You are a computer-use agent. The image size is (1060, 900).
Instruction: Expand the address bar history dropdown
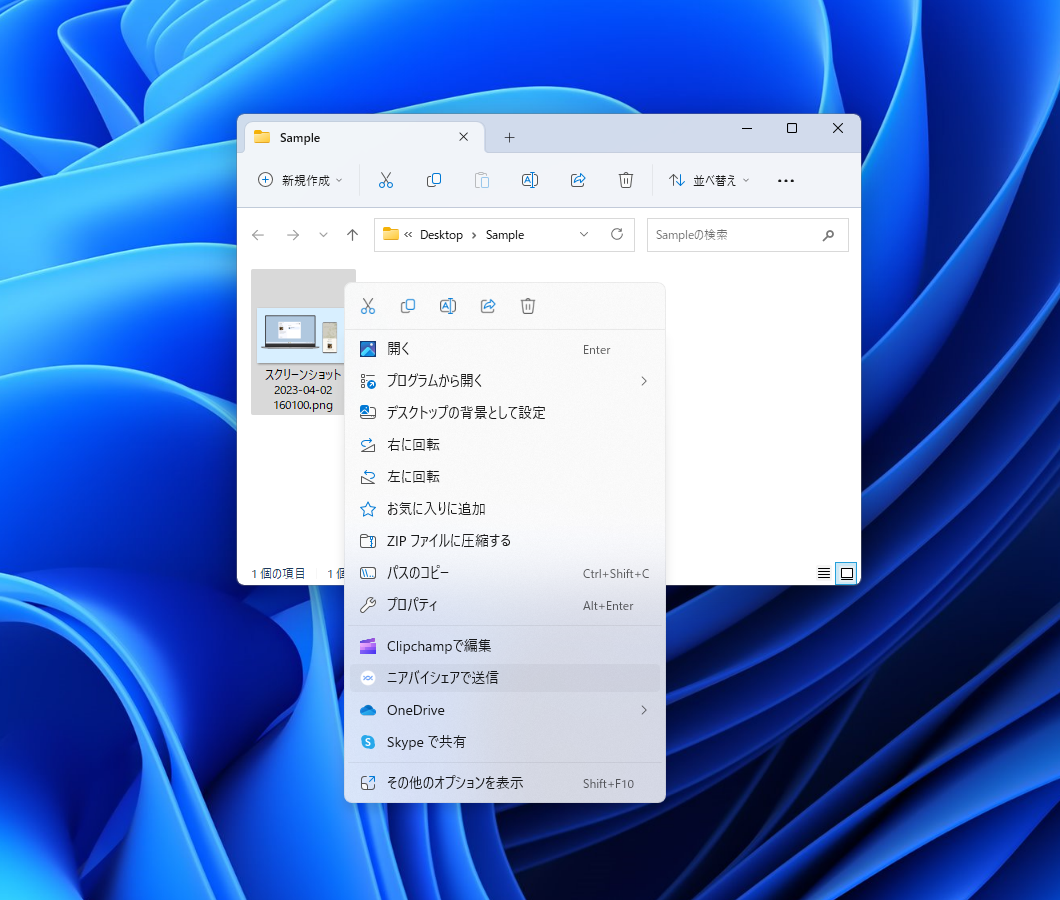click(584, 234)
